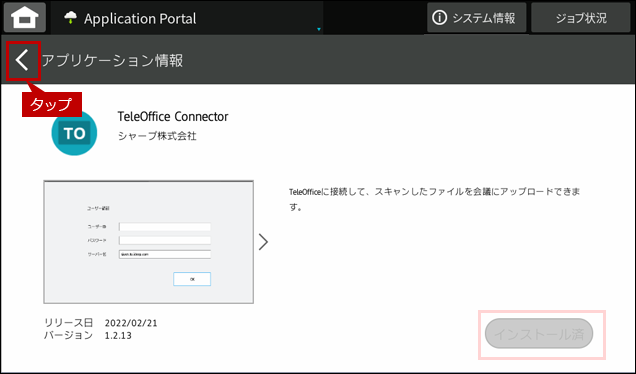Open the login screen preview thumbnail
The width and height of the screenshot is (636, 374).
click(x=148, y=242)
